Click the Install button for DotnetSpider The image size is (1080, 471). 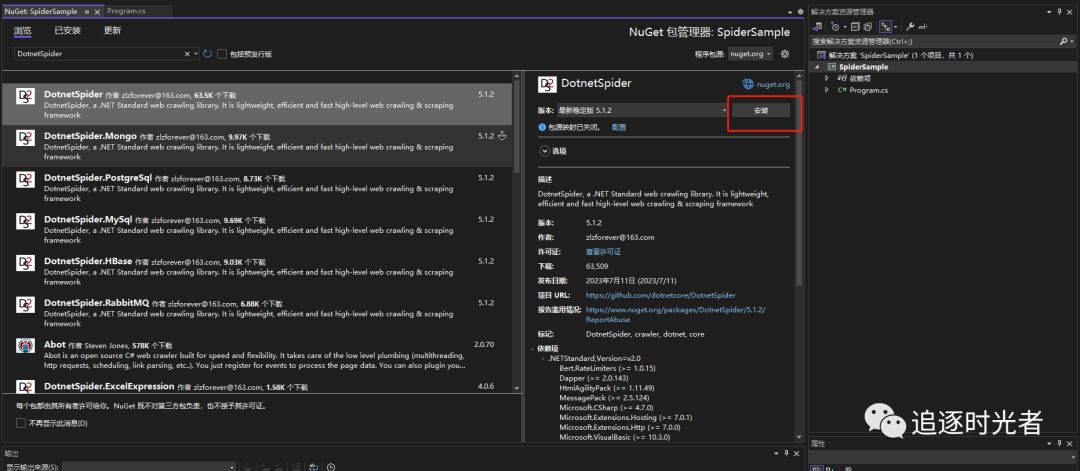tap(760, 110)
